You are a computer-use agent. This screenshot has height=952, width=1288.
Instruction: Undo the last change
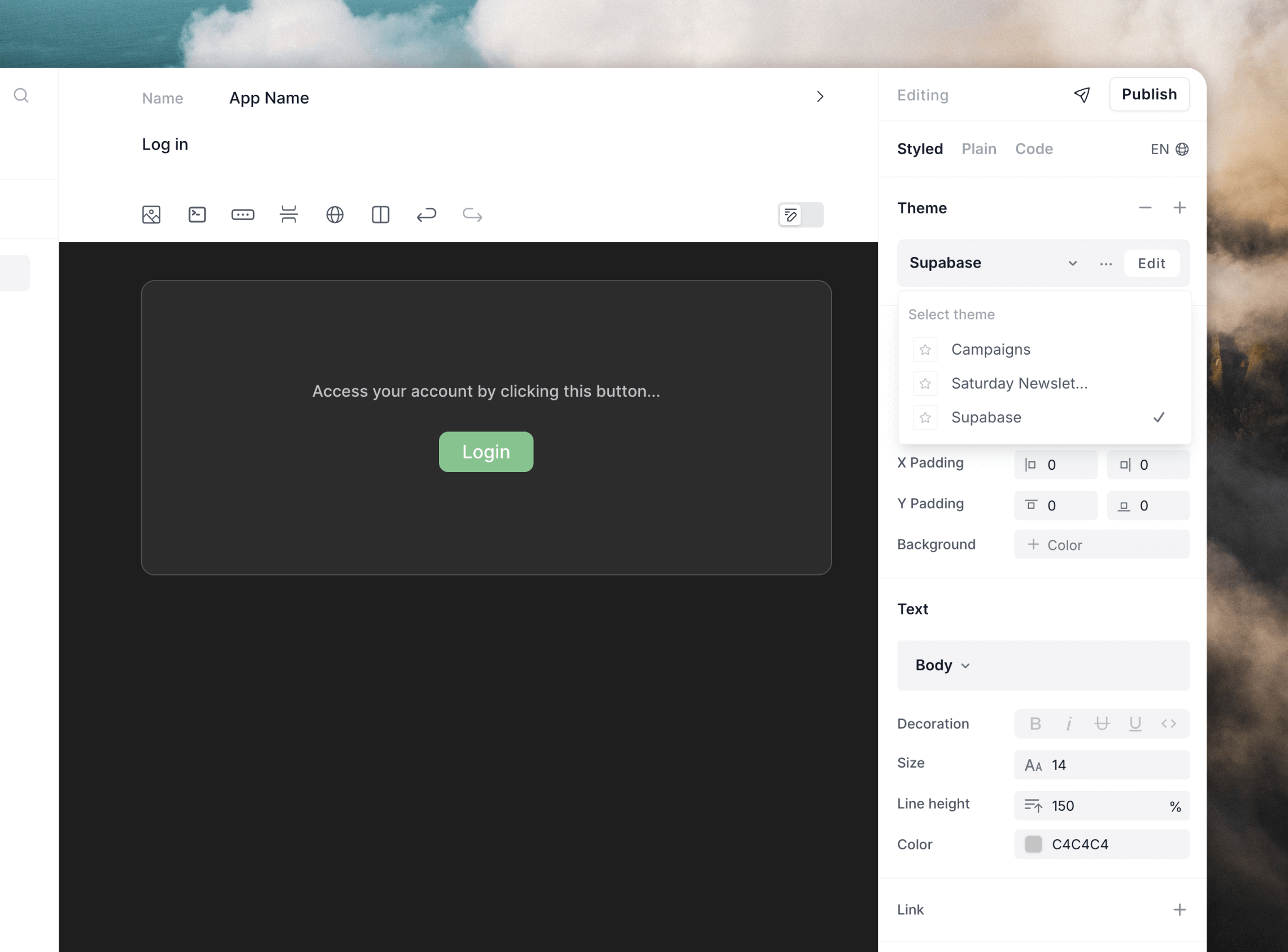pos(427,215)
